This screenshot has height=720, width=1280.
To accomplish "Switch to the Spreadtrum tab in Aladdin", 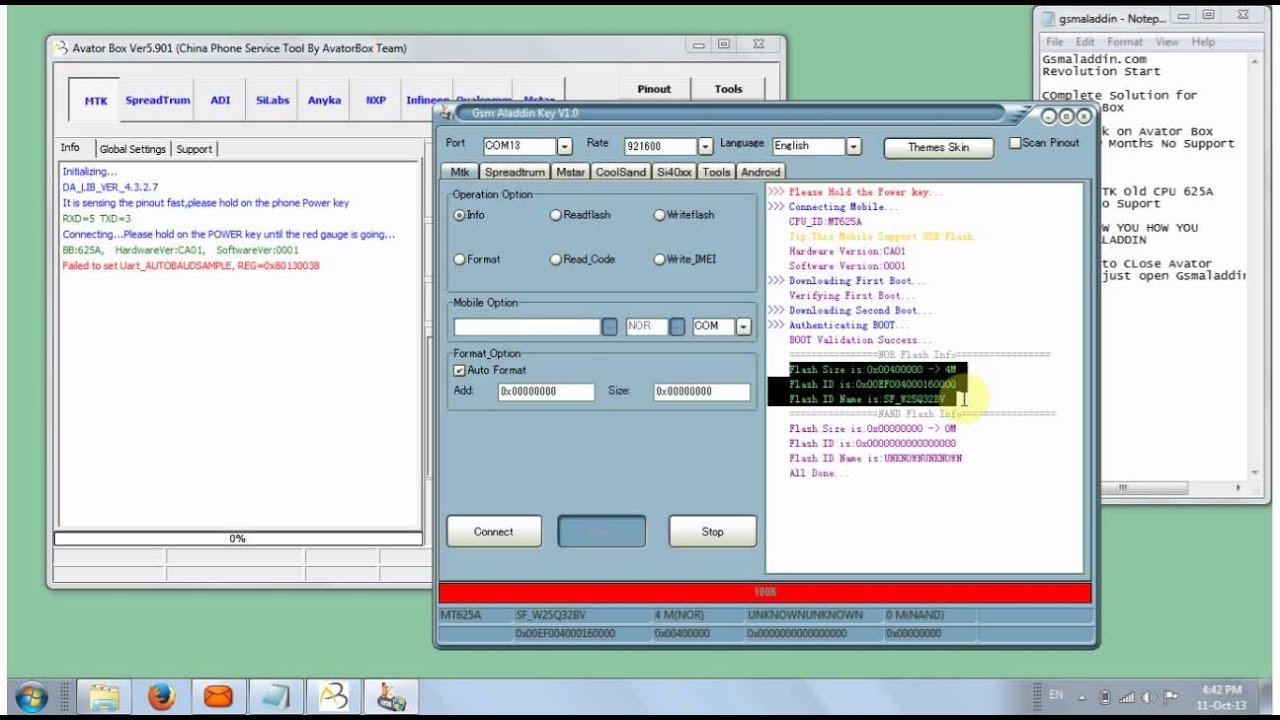I will (514, 172).
